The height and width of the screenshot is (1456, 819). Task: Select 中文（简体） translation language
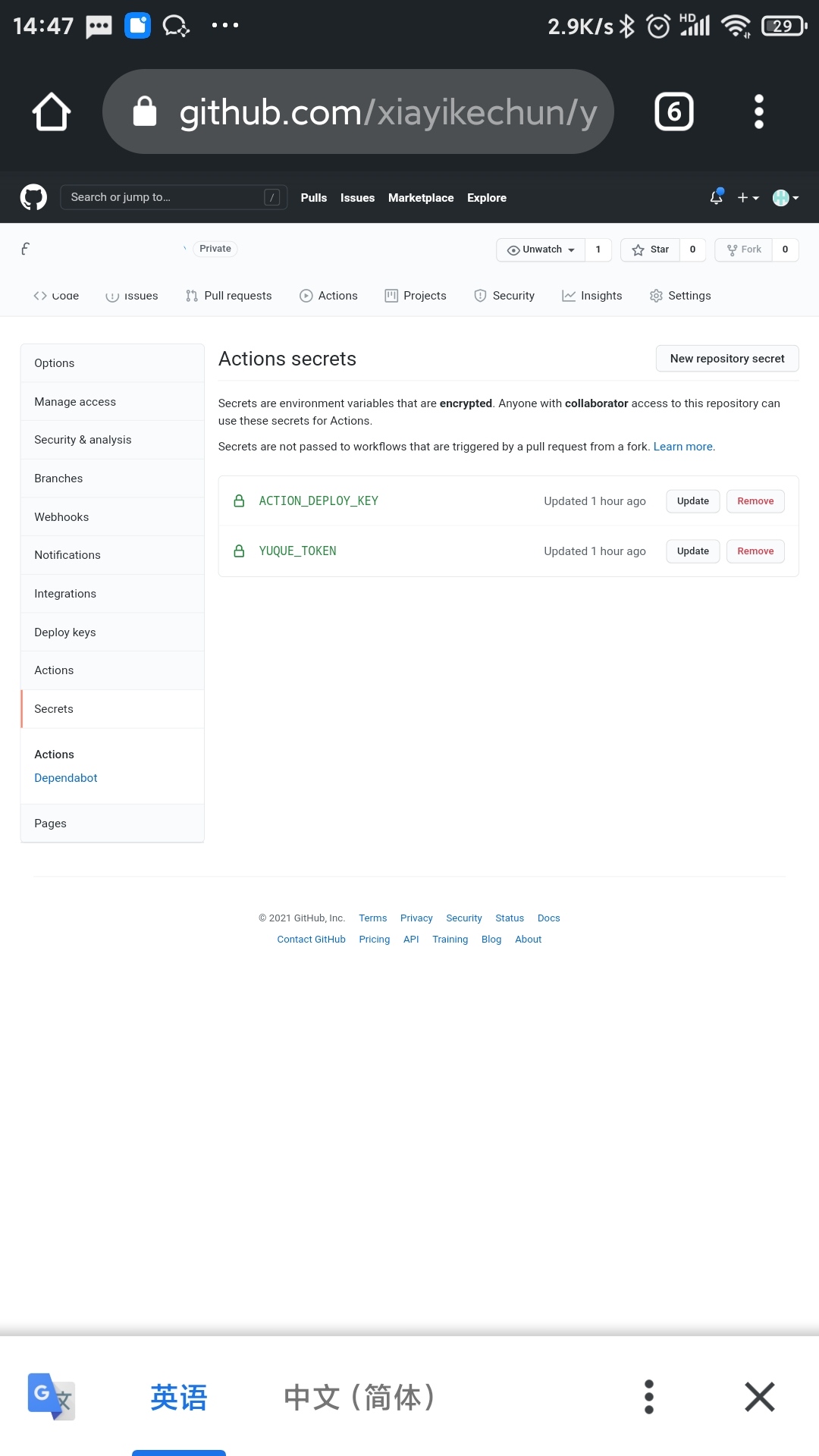359,1396
